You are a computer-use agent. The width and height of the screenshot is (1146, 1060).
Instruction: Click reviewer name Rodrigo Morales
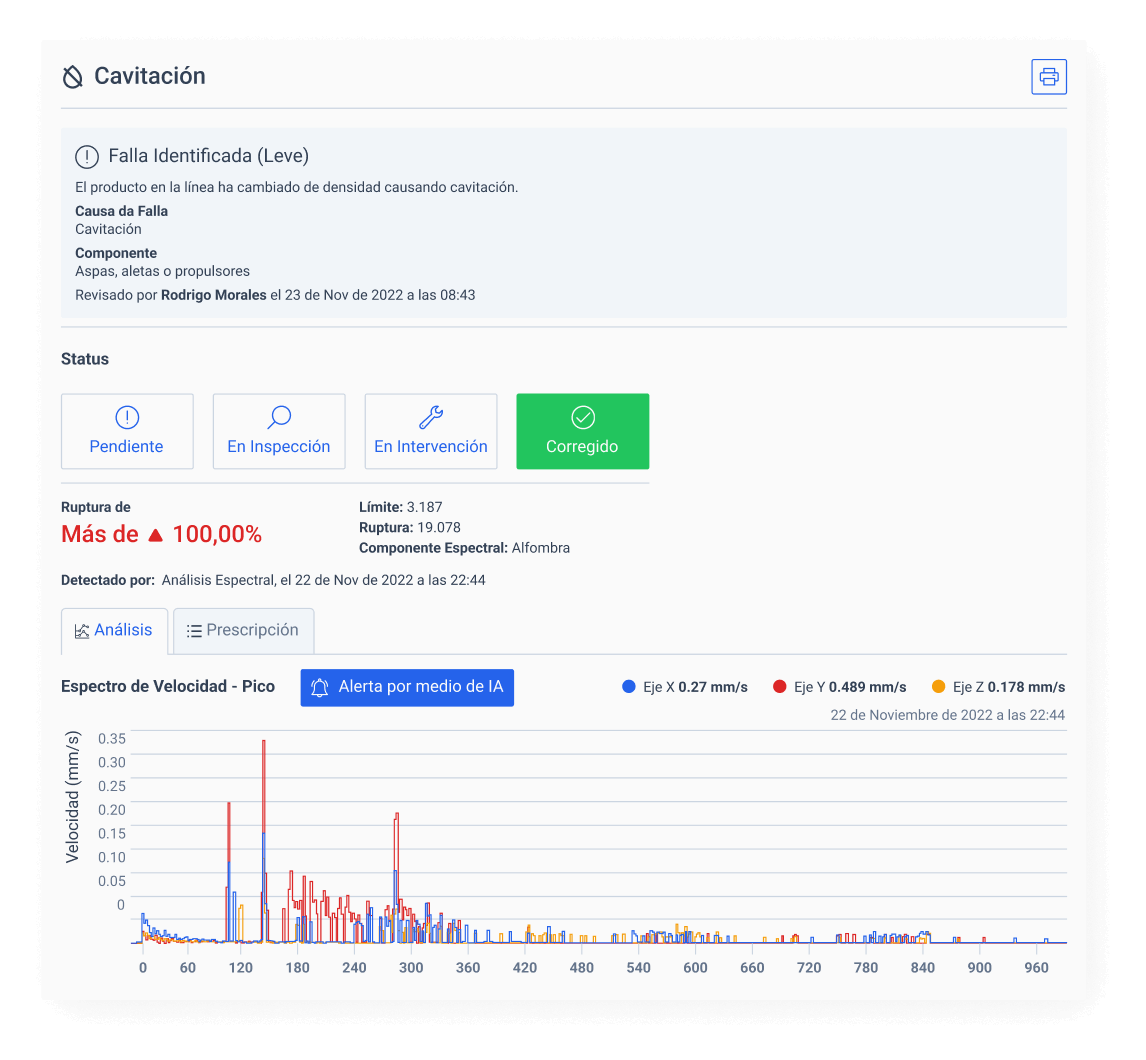(213, 295)
